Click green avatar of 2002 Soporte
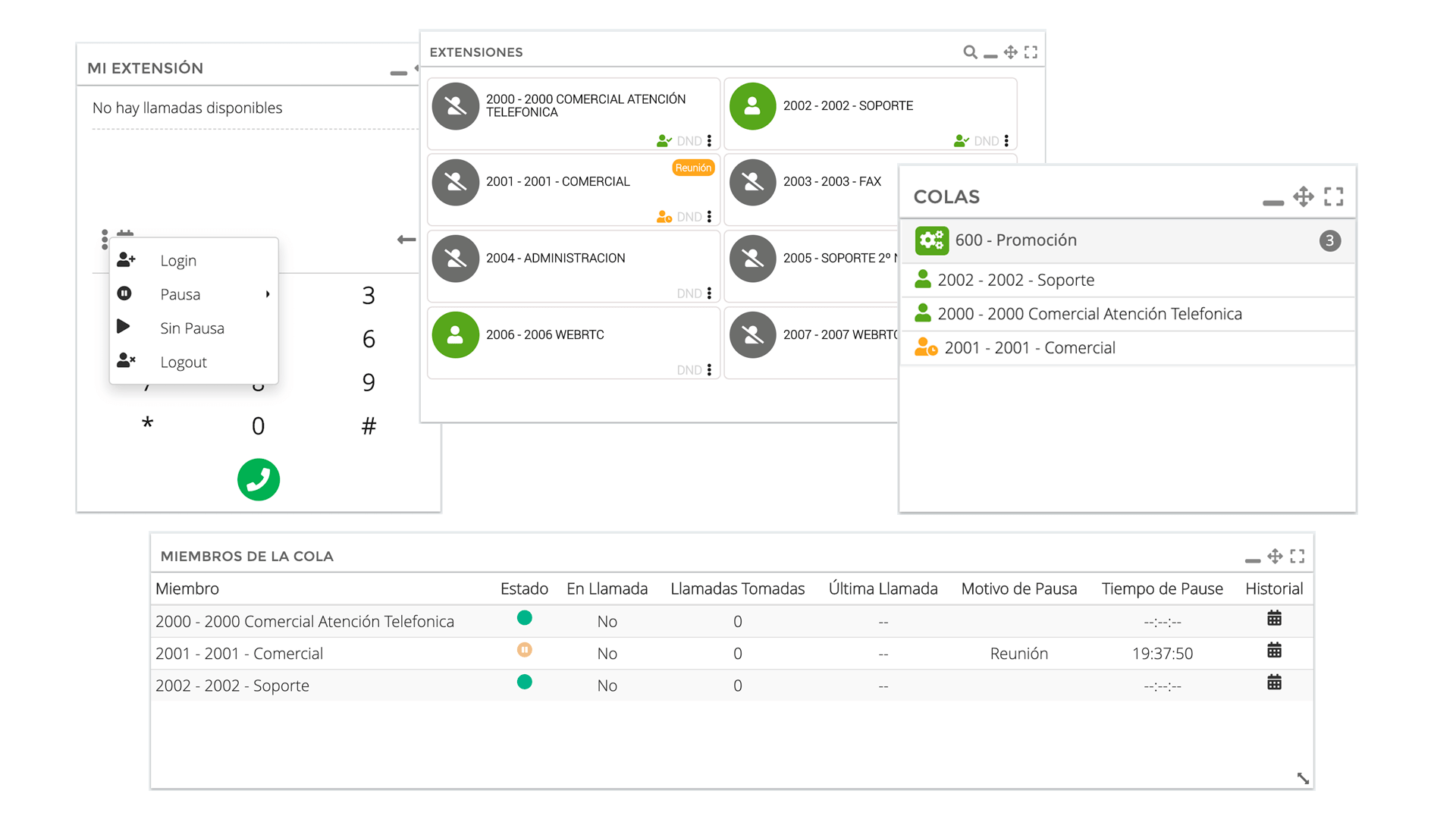 (753, 106)
